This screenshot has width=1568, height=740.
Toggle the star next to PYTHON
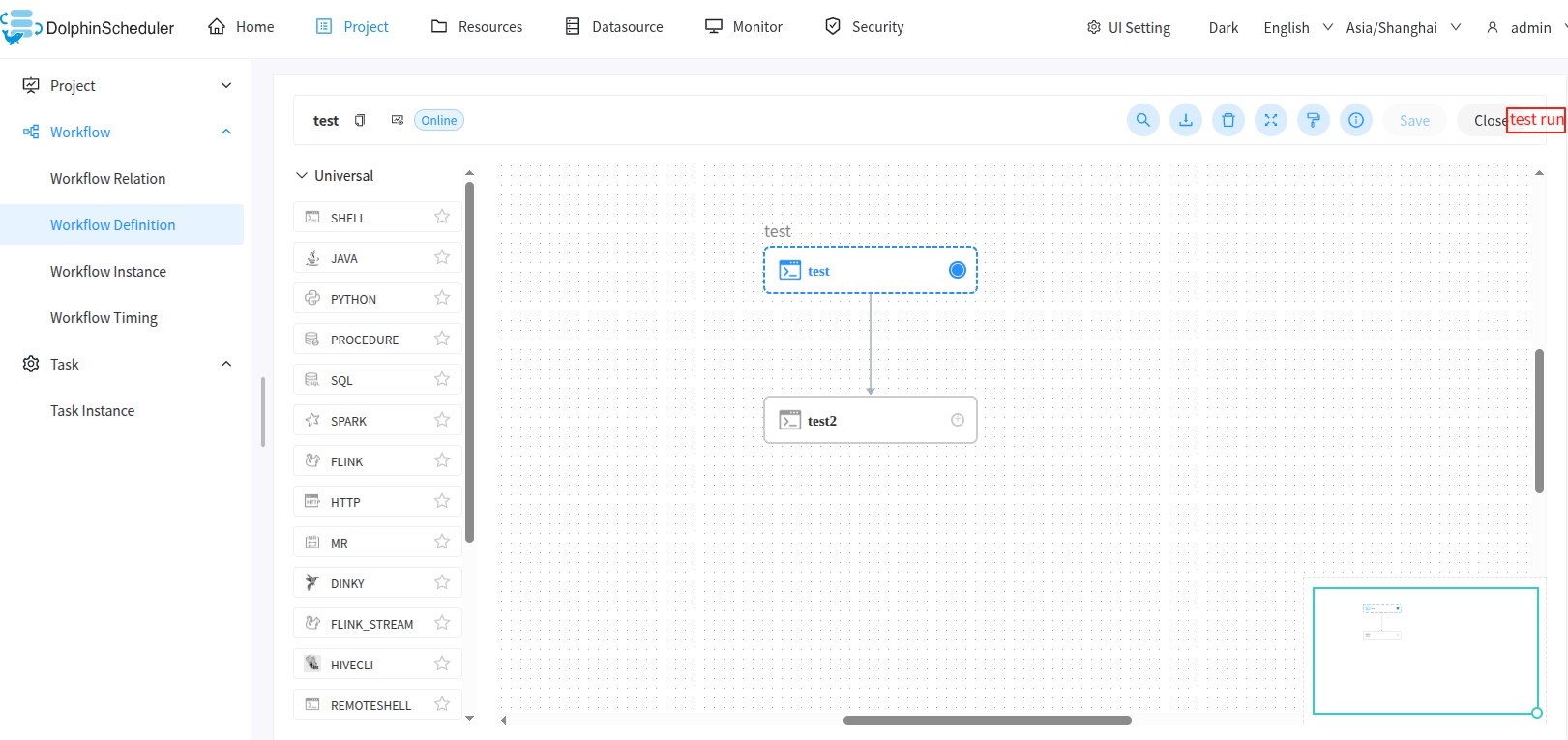442,298
